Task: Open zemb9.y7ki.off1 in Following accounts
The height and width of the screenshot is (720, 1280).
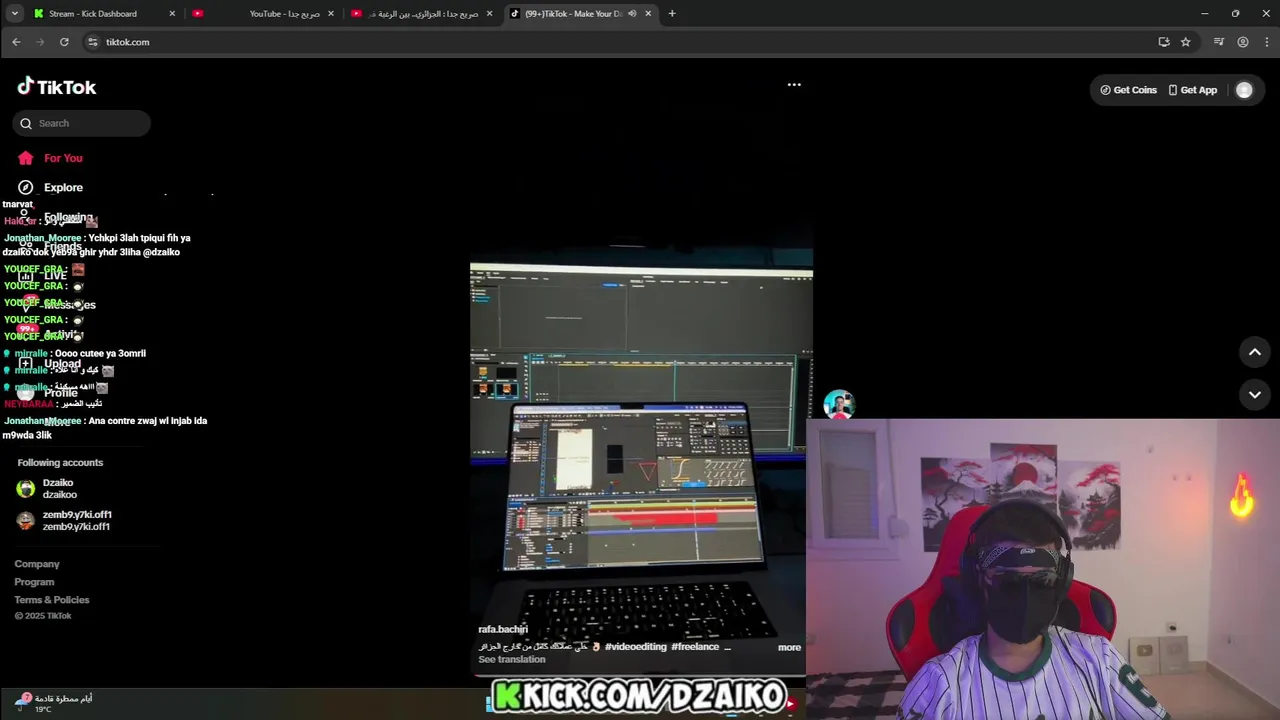Action: (x=64, y=520)
